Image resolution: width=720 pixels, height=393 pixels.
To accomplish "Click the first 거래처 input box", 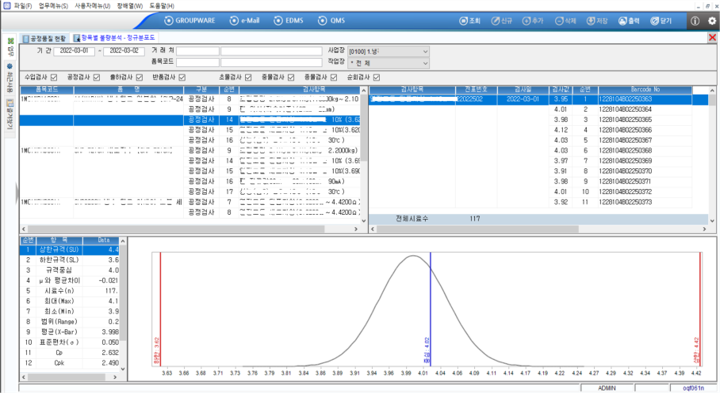I will point(198,51).
